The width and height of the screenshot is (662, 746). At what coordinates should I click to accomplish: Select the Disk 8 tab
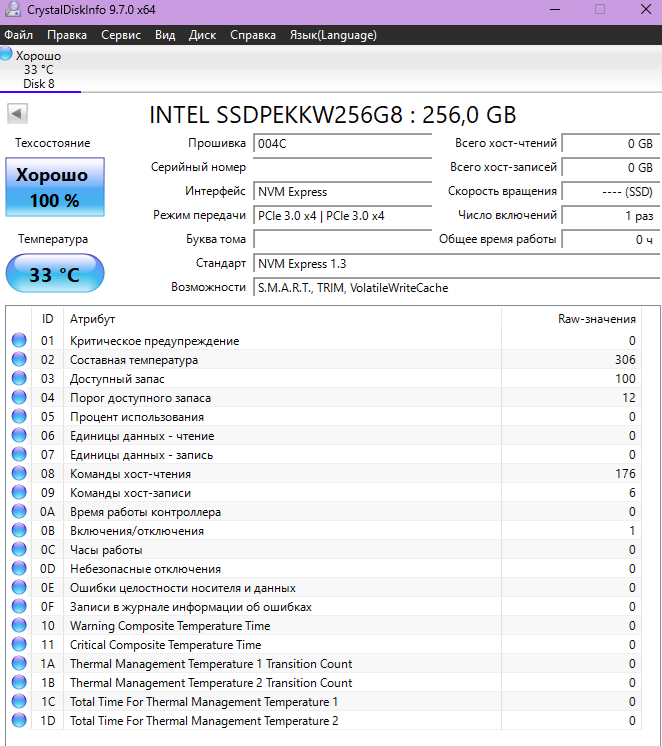[x=39, y=70]
